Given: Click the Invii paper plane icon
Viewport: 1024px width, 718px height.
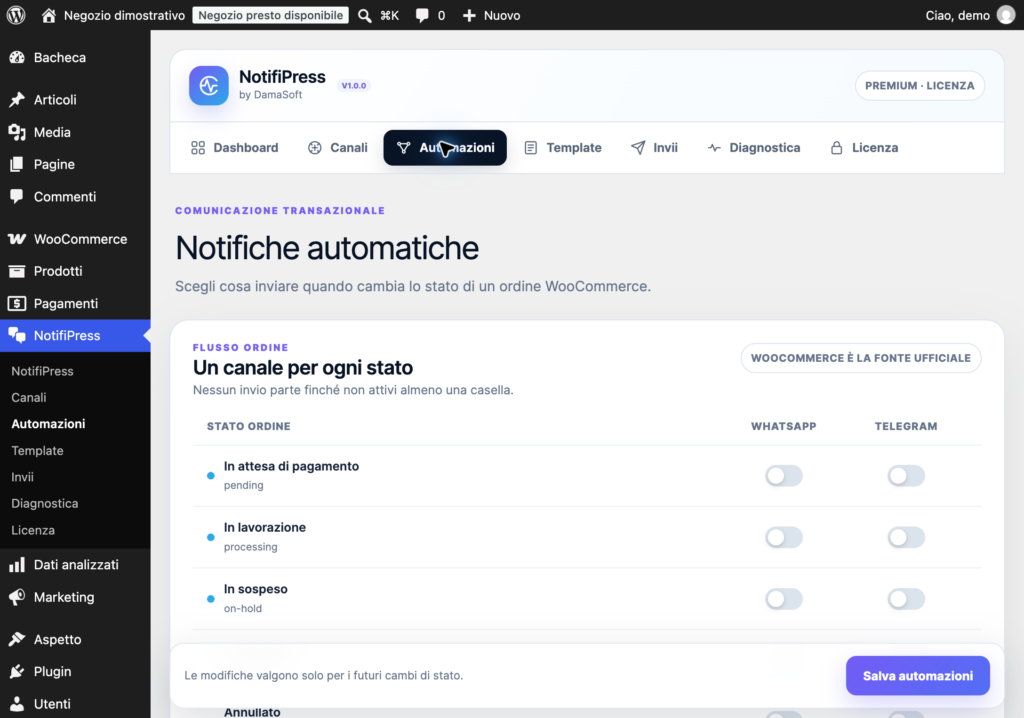Looking at the screenshot, I should coord(638,148).
